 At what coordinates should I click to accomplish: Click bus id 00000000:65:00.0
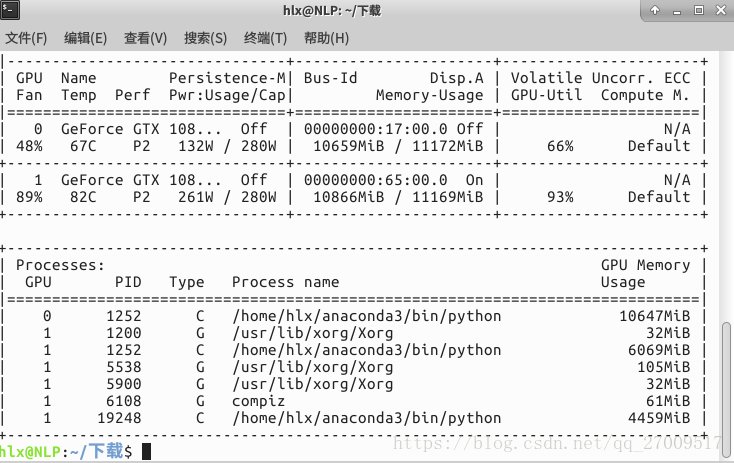[375, 180]
